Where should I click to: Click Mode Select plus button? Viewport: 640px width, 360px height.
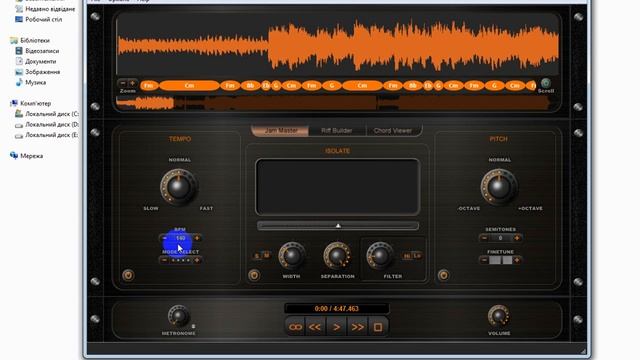coord(197,260)
